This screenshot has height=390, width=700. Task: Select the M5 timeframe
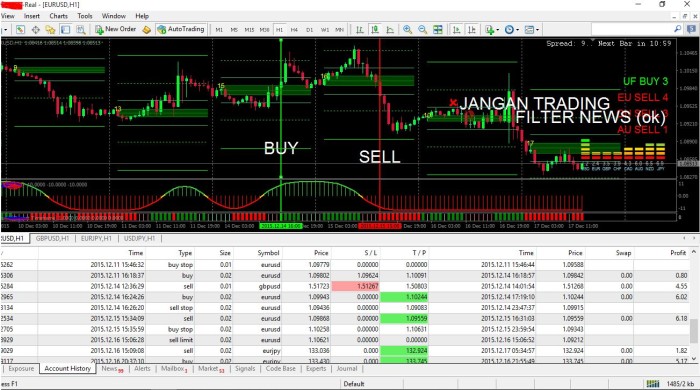234,30
